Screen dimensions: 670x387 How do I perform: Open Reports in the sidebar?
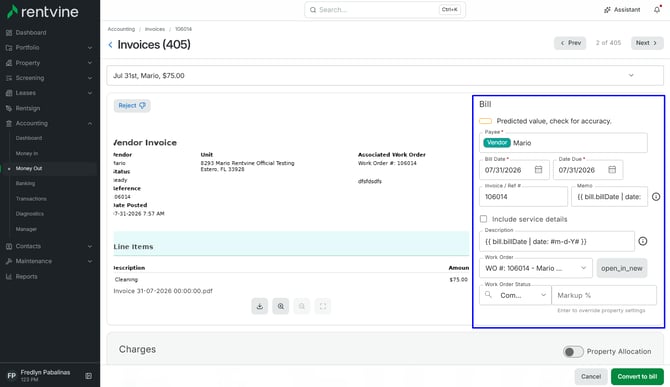[26, 276]
